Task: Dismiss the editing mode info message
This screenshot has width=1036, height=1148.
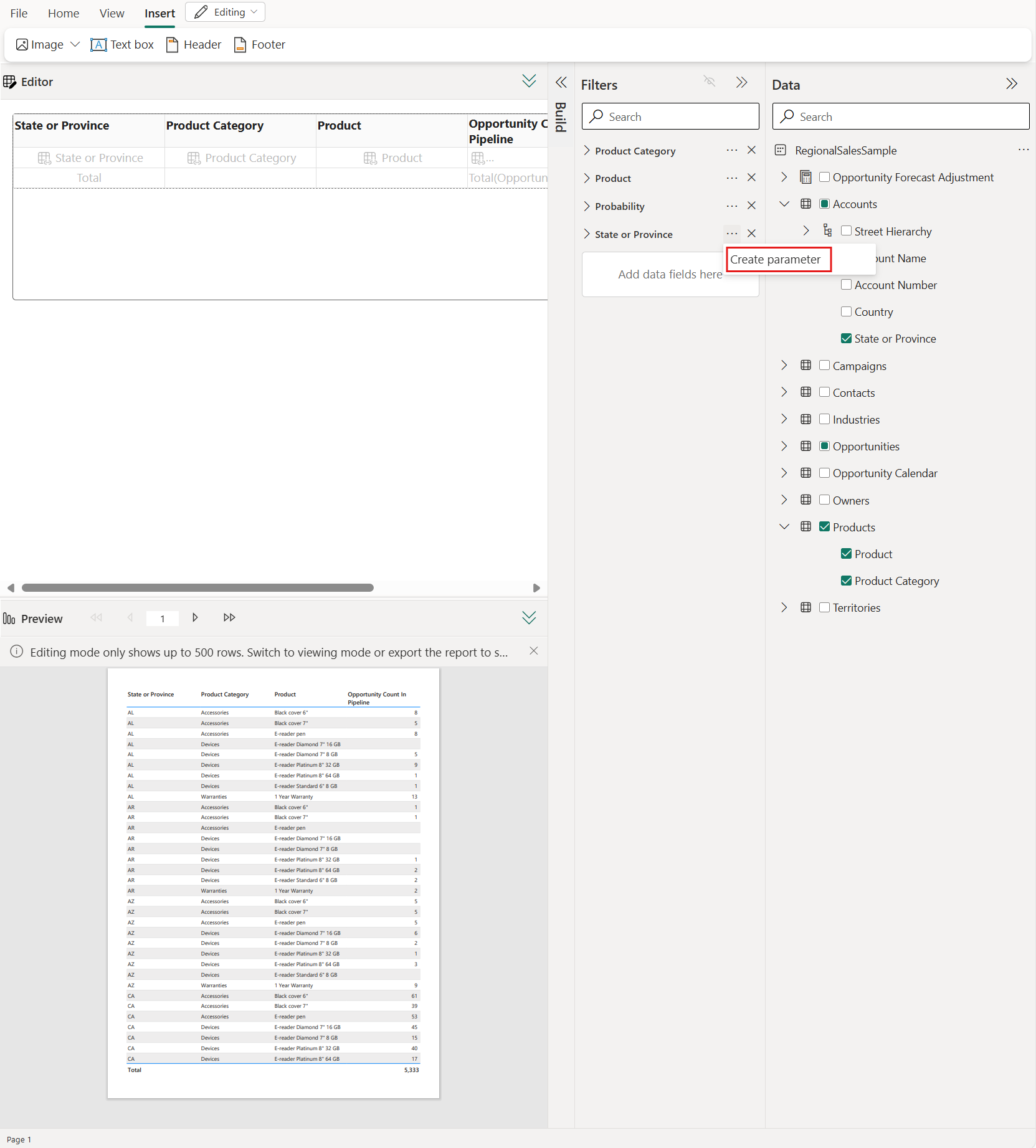Action: 533,651
